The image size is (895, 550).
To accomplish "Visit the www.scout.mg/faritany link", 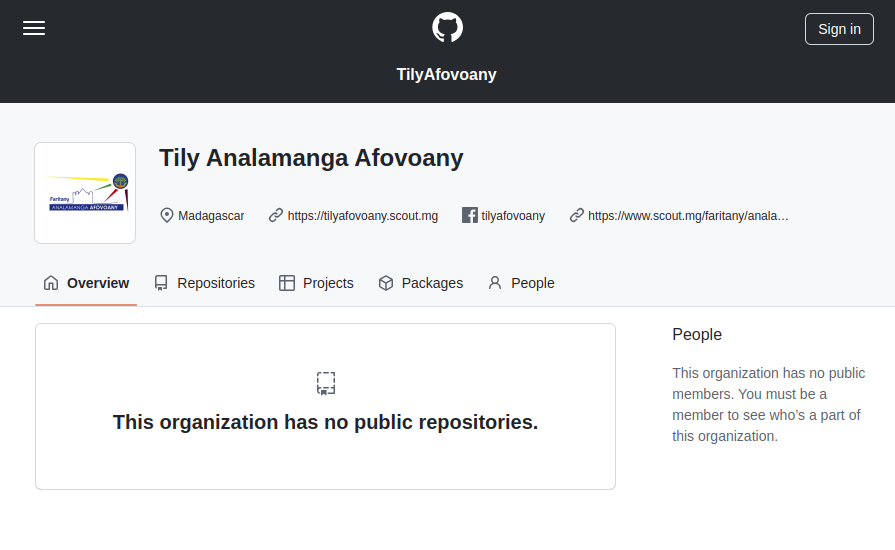I will 688,215.
